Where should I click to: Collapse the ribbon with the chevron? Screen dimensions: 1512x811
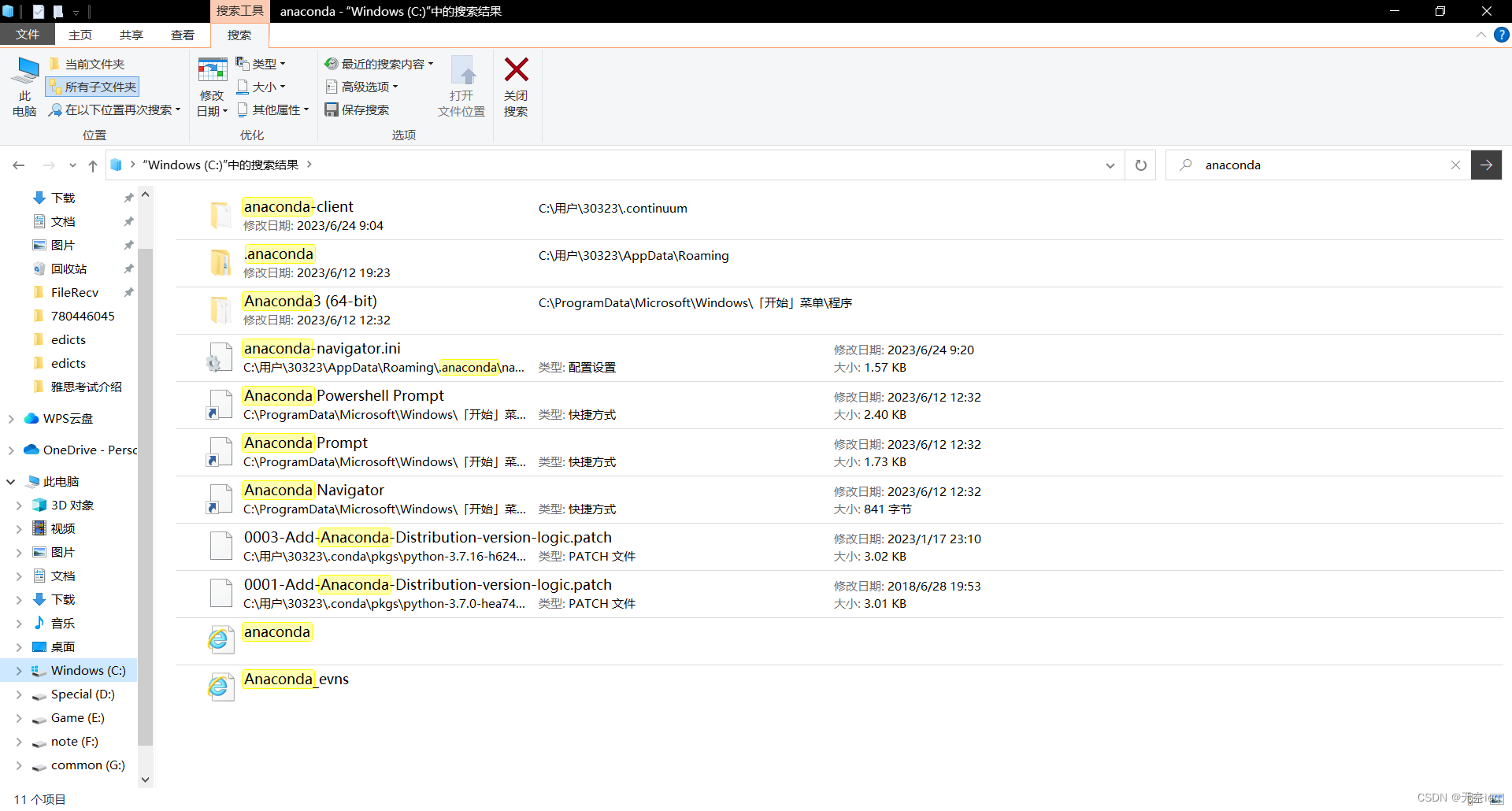tap(1481, 35)
